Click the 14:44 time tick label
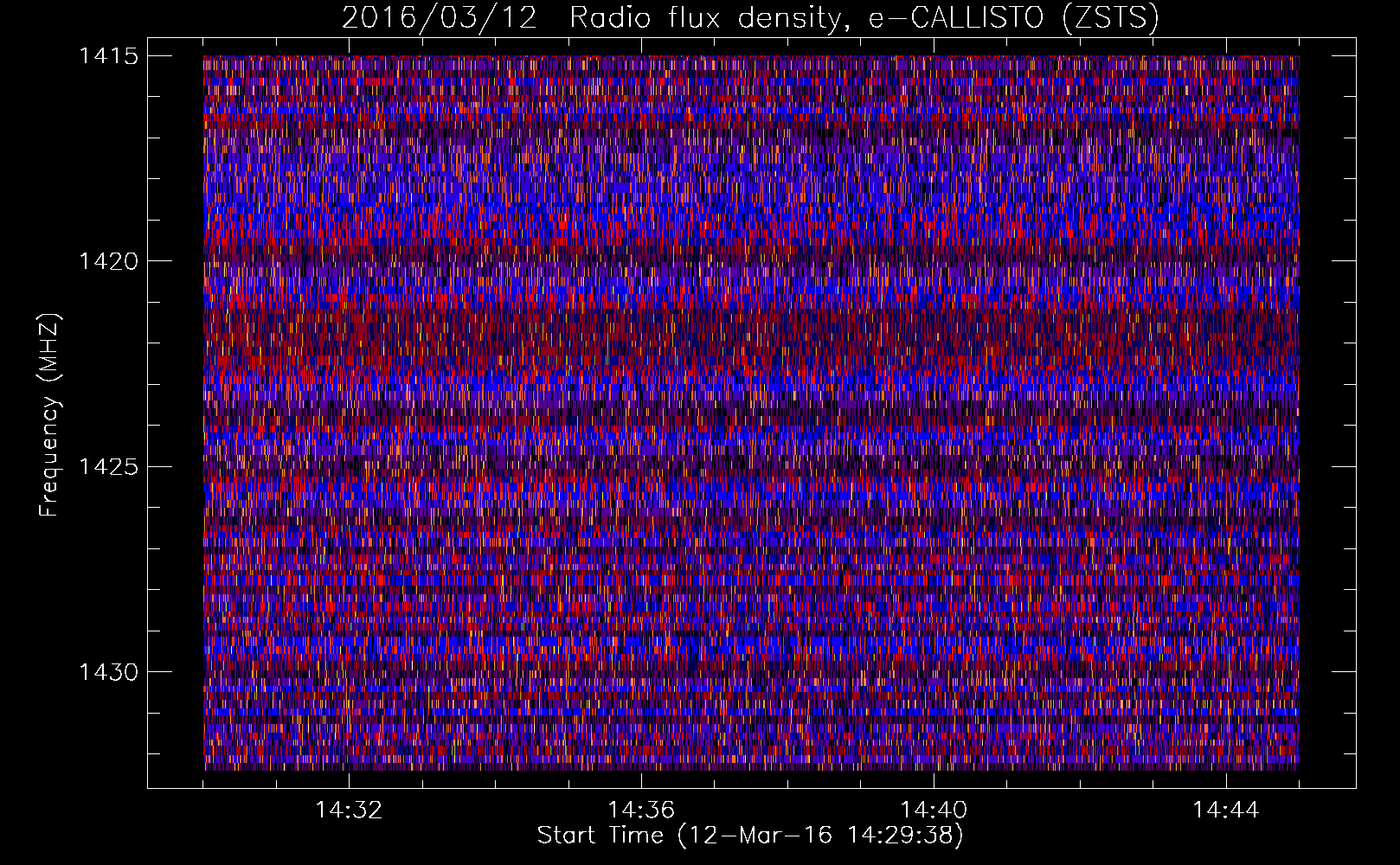The height and width of the screenshot is (865, 1400). 1226,811
